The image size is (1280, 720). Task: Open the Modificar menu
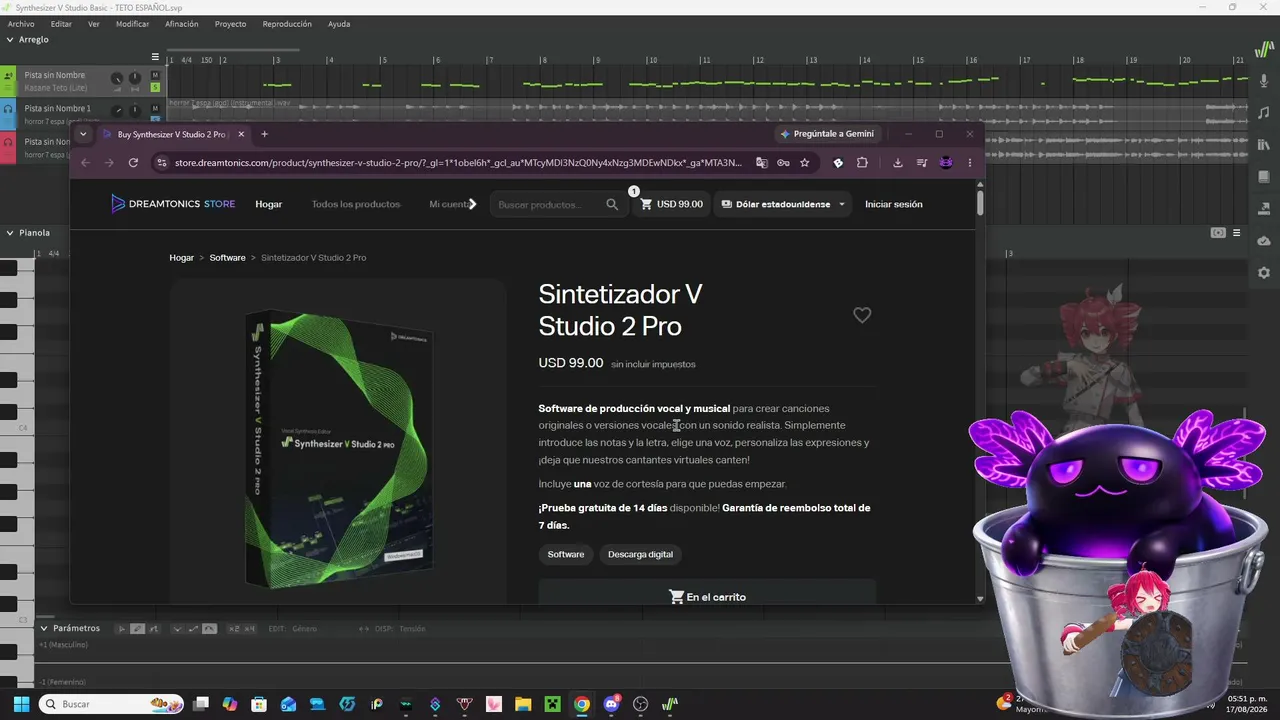(133, 24)
